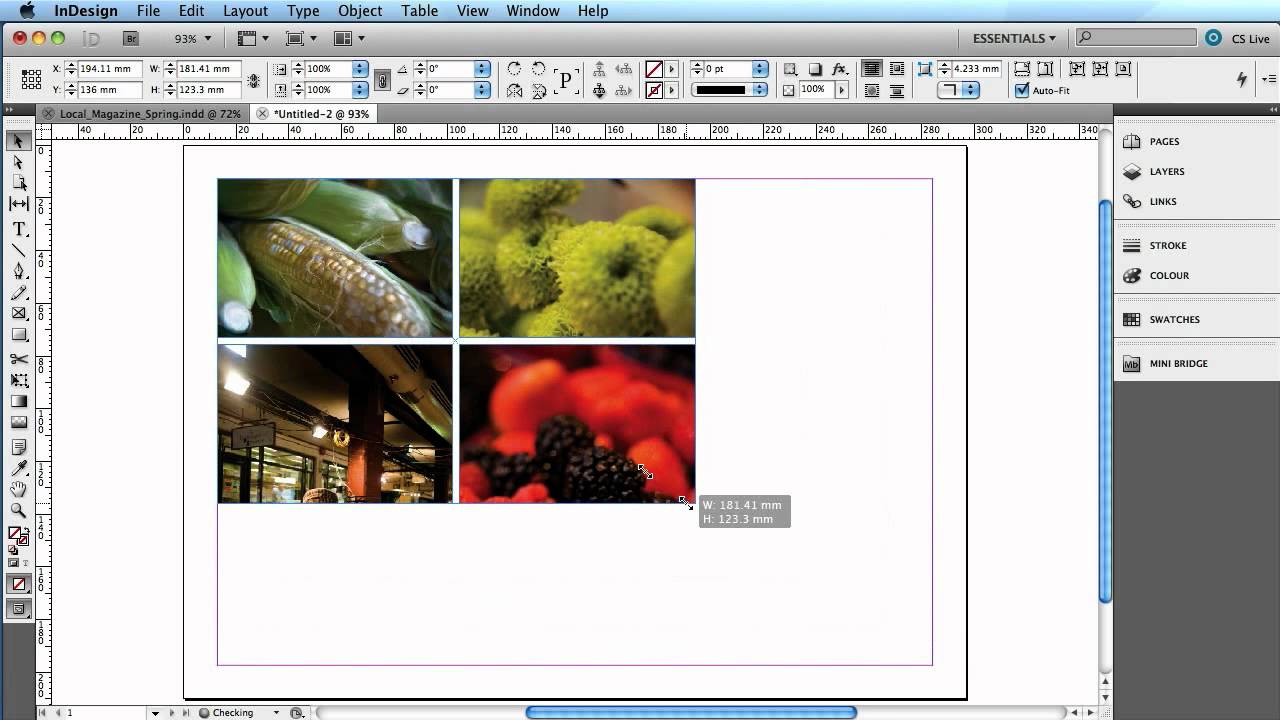Viewport: 1280px width, 720px height.
Task: Open the Object menu
Action: [360, 11]
